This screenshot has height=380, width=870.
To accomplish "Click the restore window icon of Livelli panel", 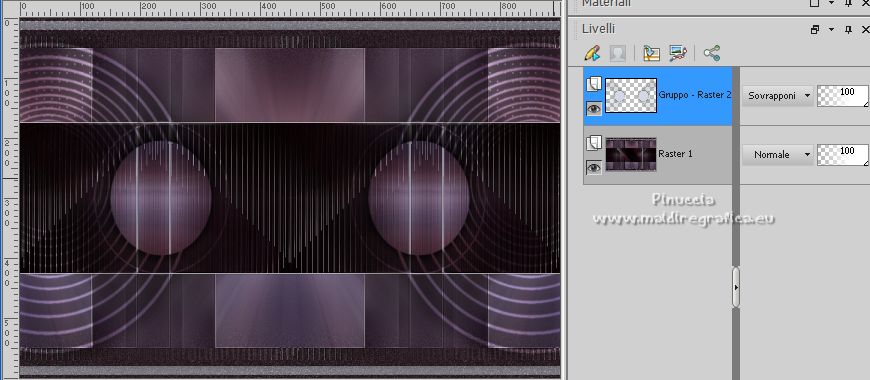I will pos(815,29).
